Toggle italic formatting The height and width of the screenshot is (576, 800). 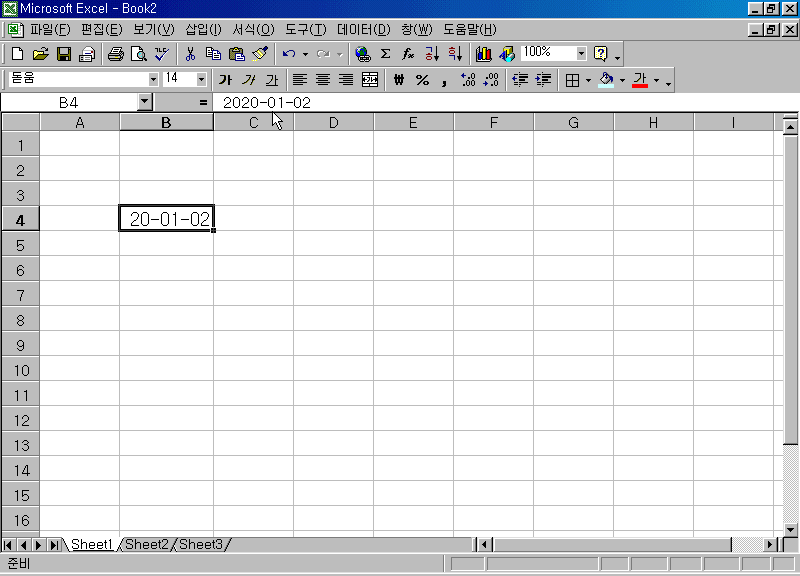coord(248,80)
